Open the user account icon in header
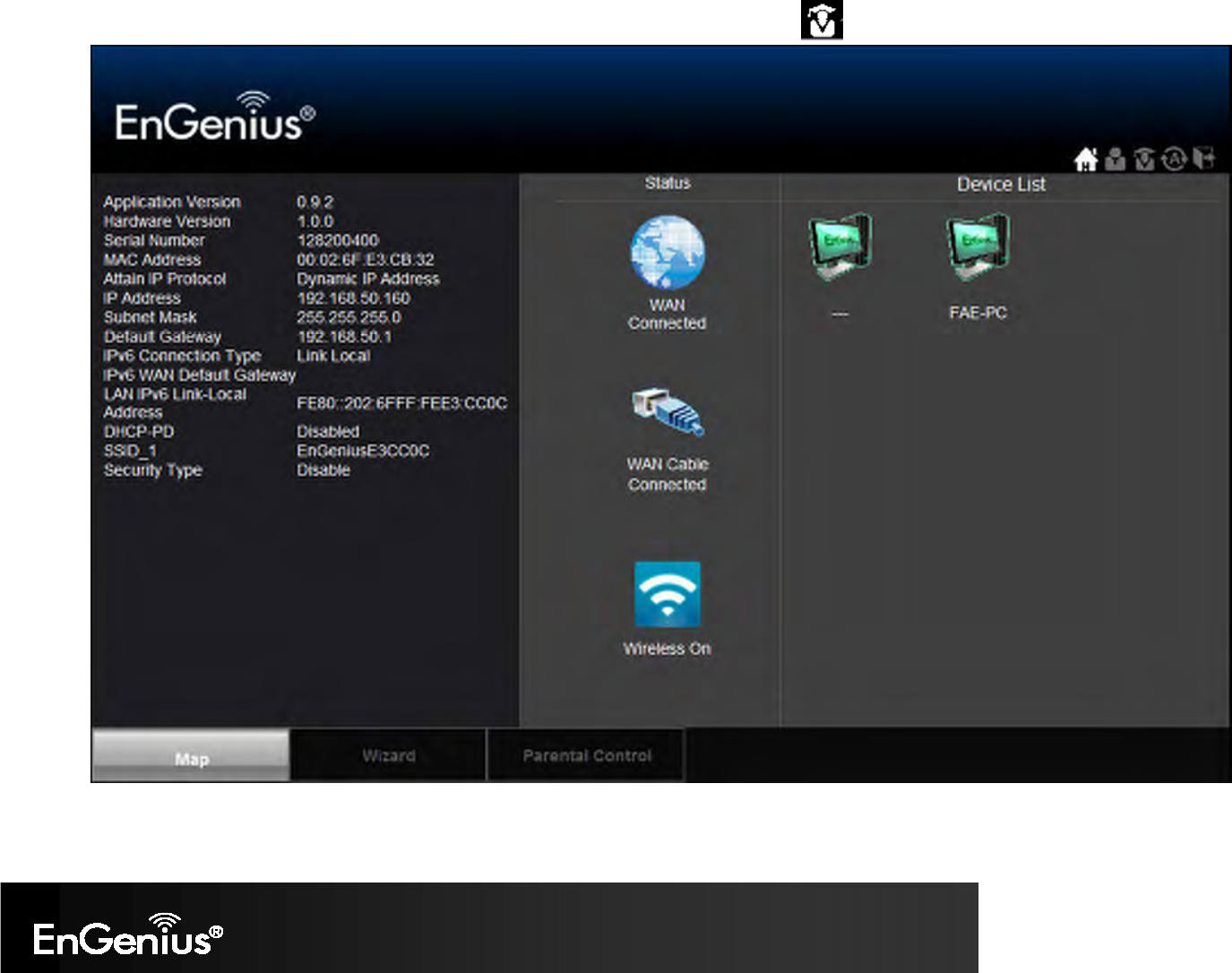This screenshot has height=973, width=1232. click(1115, 159)
